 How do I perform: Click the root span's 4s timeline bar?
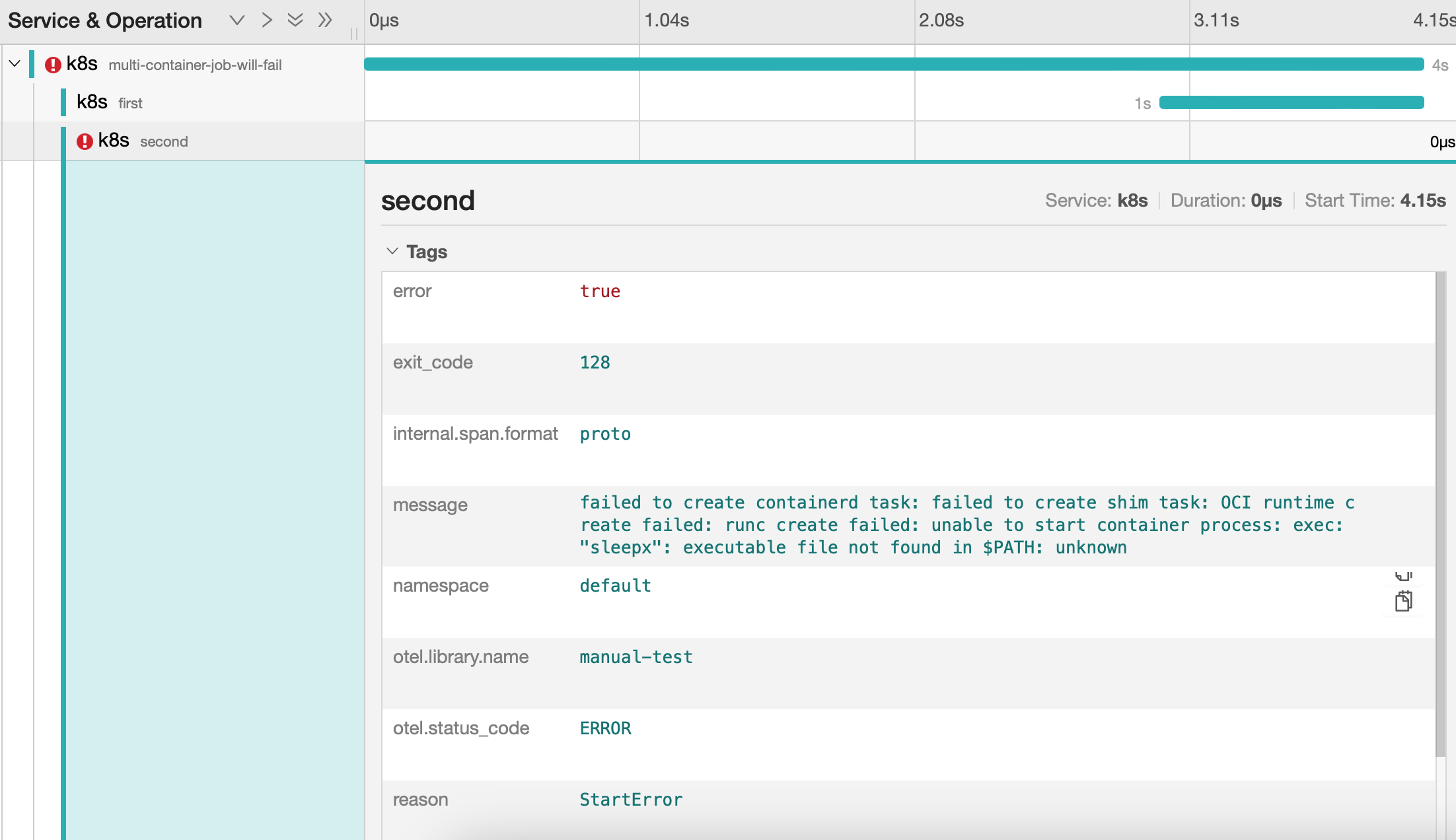[x=894, y=64]
